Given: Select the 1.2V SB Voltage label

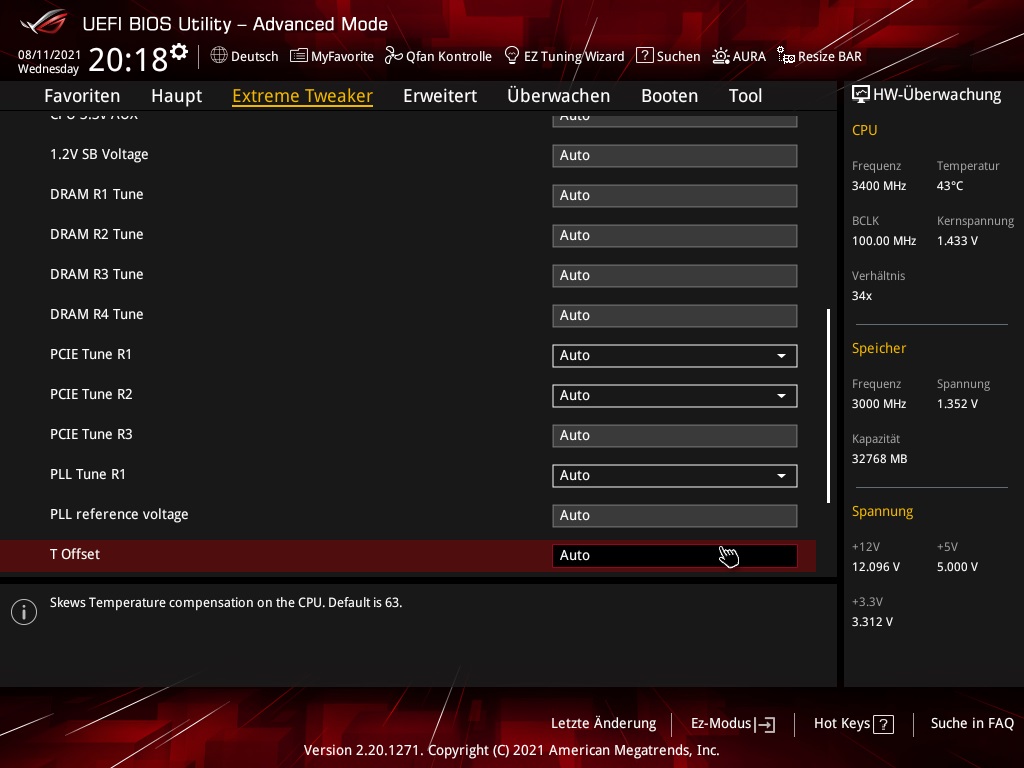Looking at the screenshot, I should pos(99,154).
